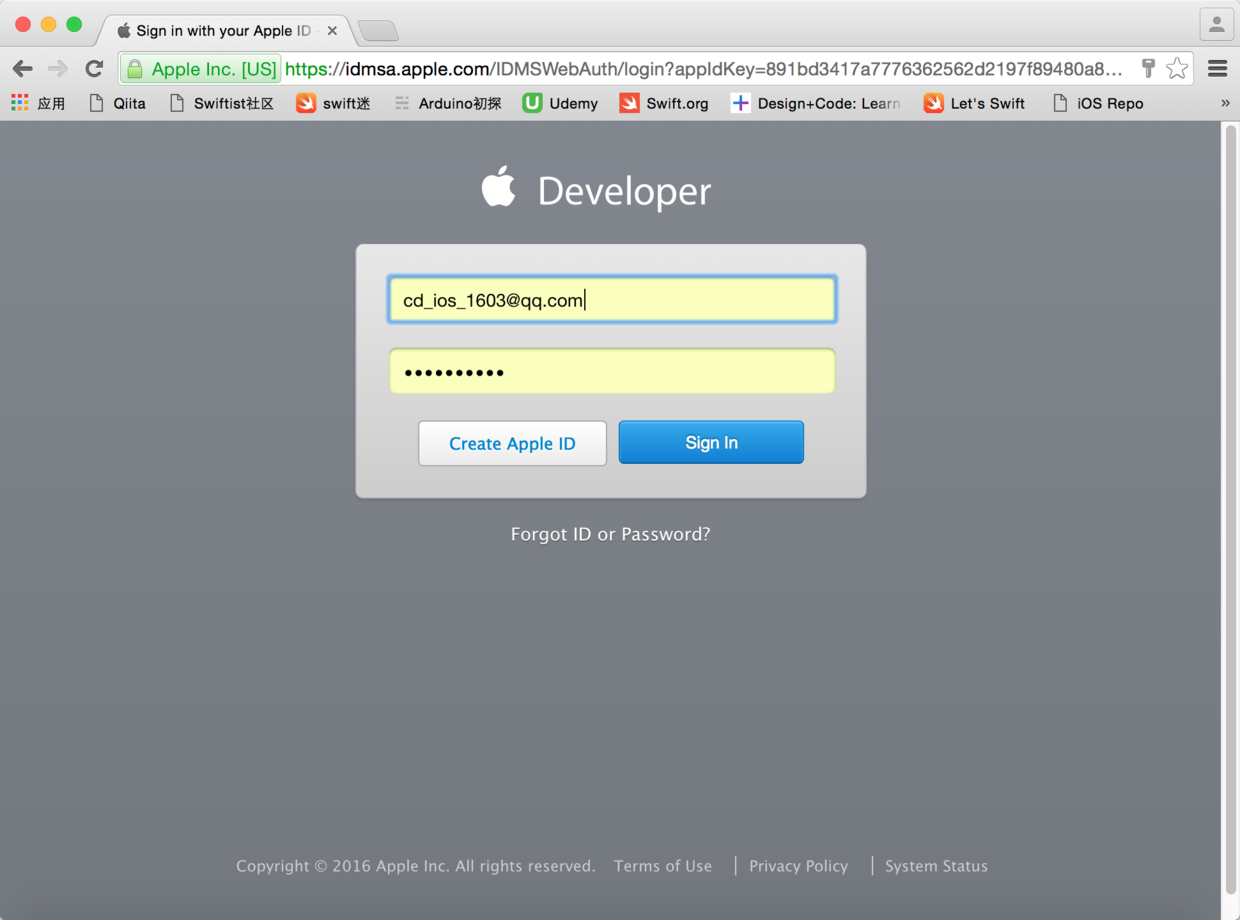Click the vertical page scrollbar
The width and height of the screenshot is (1240, 920).
point(1230,510)
